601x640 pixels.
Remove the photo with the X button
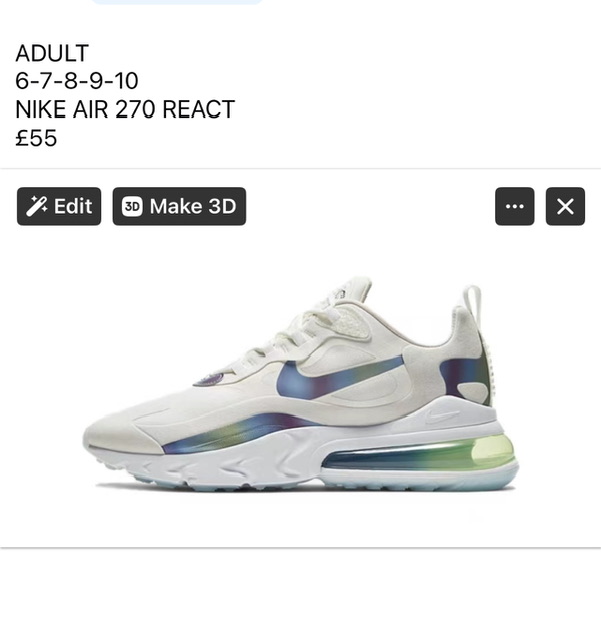[x=565, y=206]
